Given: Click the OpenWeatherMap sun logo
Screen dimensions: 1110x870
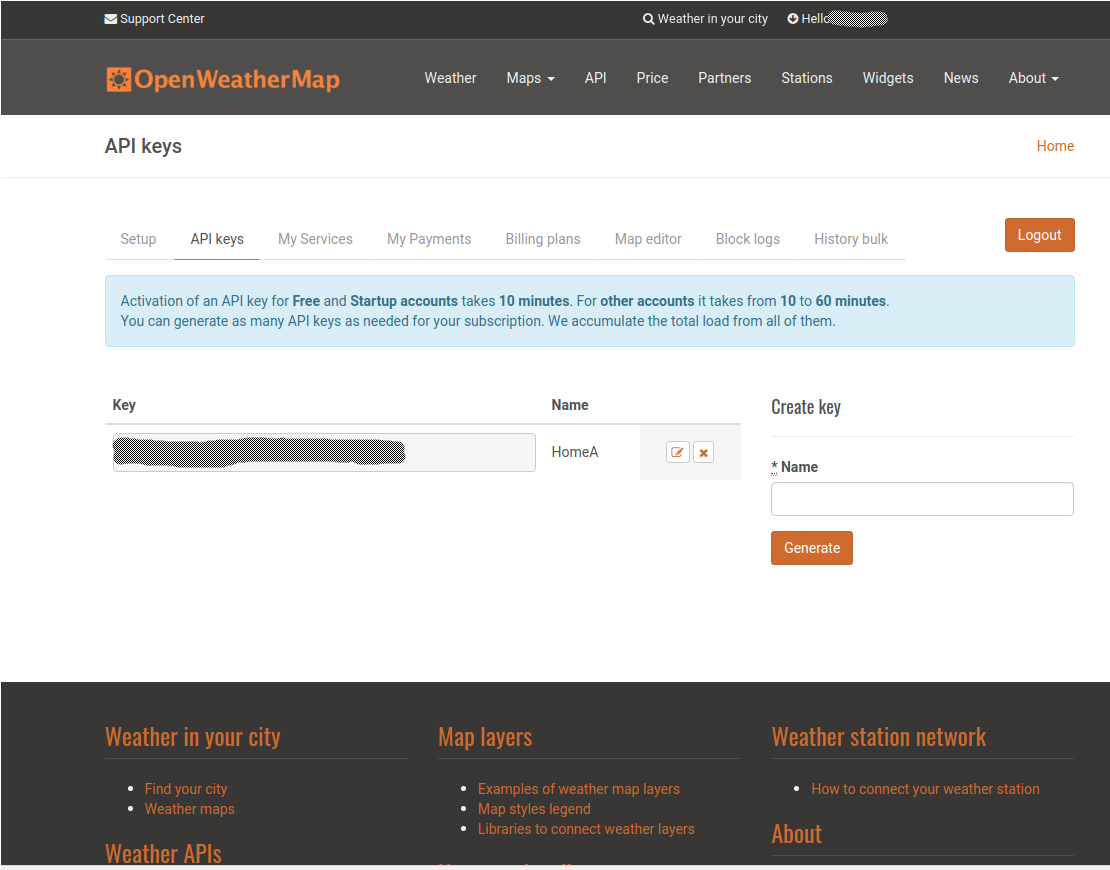Looking at the screenshot, I should coord(119,79).
